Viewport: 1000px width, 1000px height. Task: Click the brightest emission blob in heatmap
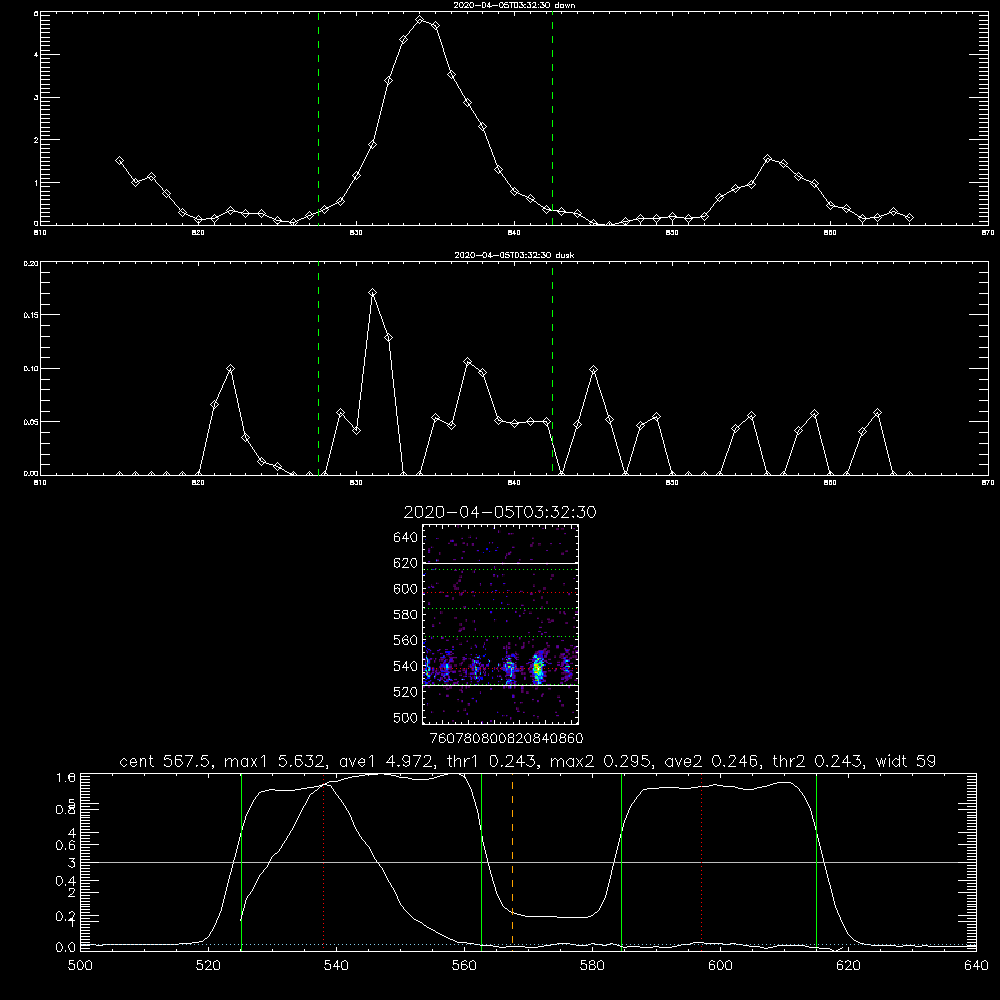click(x=538, y=668)
